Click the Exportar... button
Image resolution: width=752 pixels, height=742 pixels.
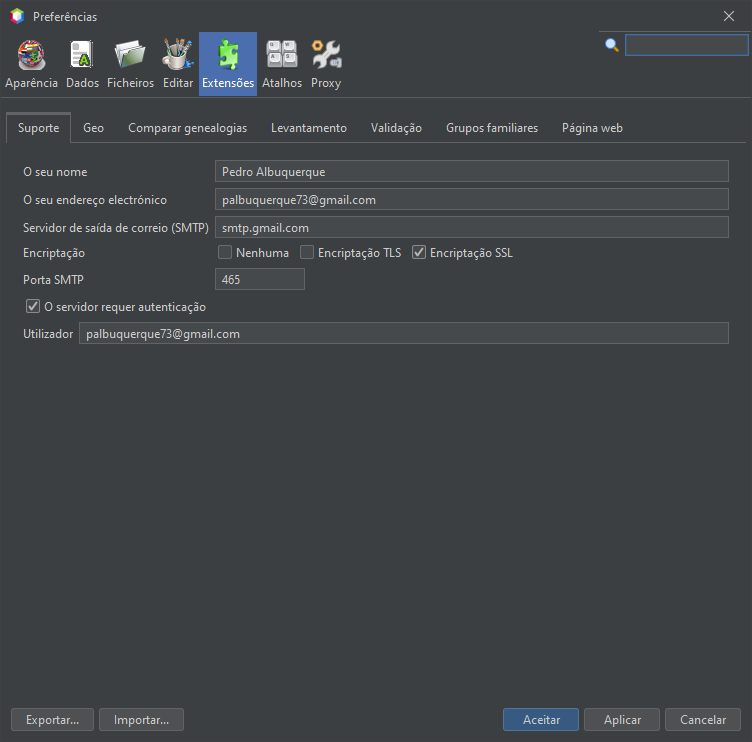click(x=52, y=719)
